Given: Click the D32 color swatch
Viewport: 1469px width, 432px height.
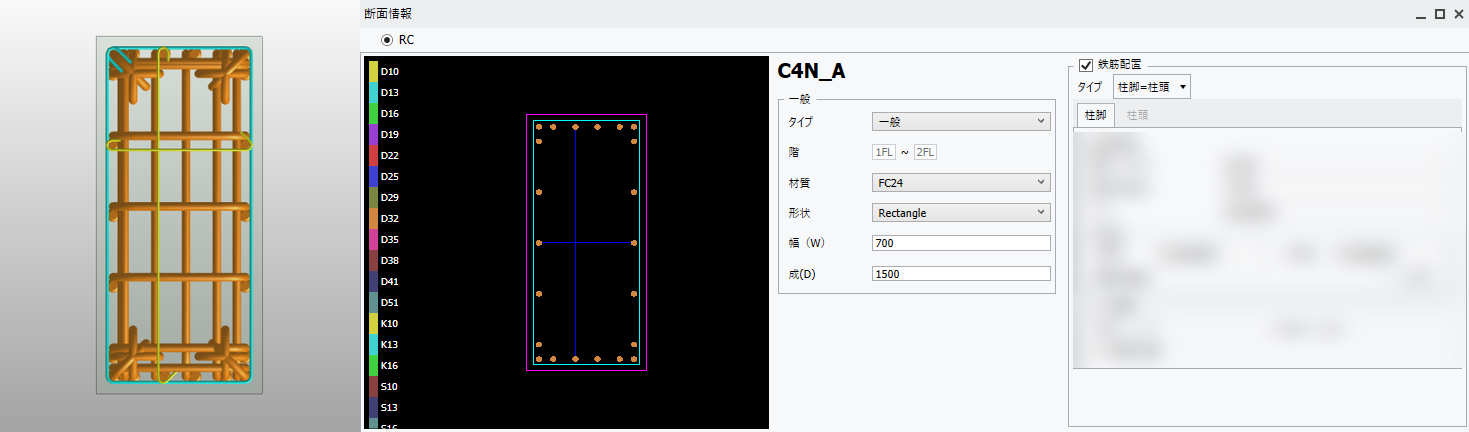Looking at the screenshot, I should [x=373, y=218].
